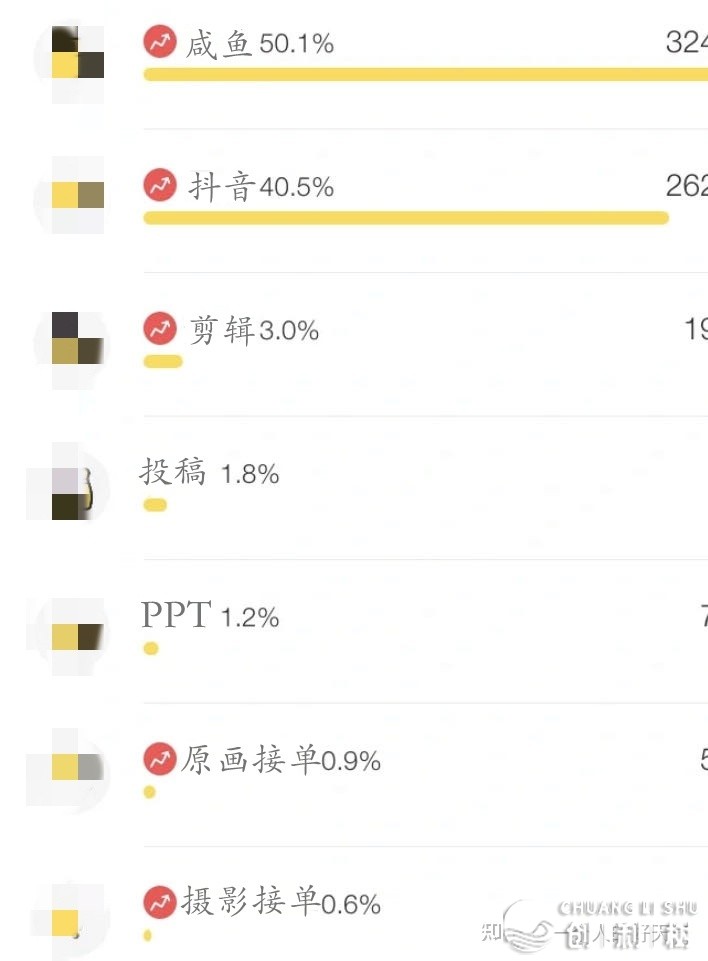
Task: Click the vote count 262 for 抖音
Action: (687, 186)
